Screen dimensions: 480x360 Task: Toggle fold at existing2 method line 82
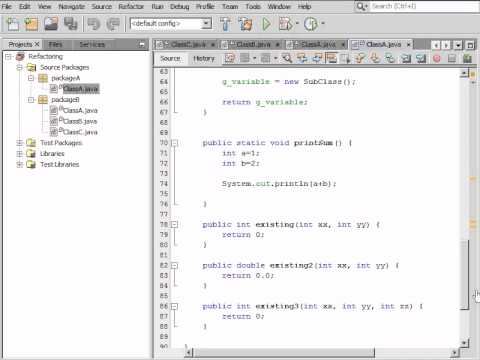(x=174, y=266)
